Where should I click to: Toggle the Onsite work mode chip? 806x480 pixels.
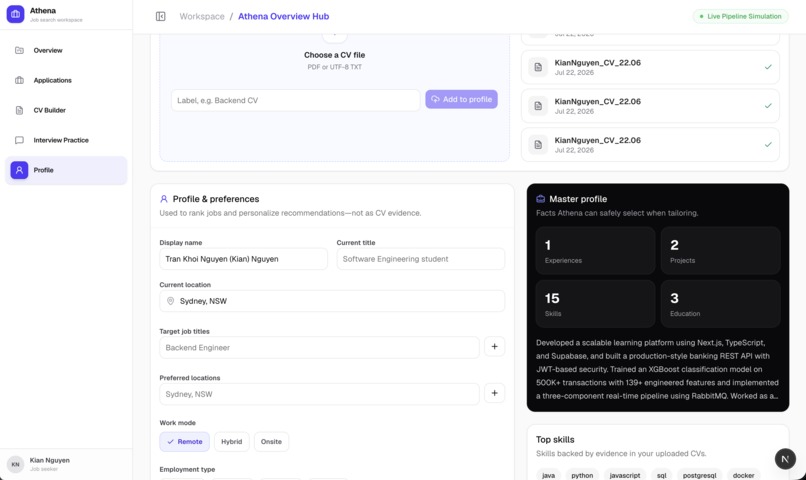(x=271, y=442)
